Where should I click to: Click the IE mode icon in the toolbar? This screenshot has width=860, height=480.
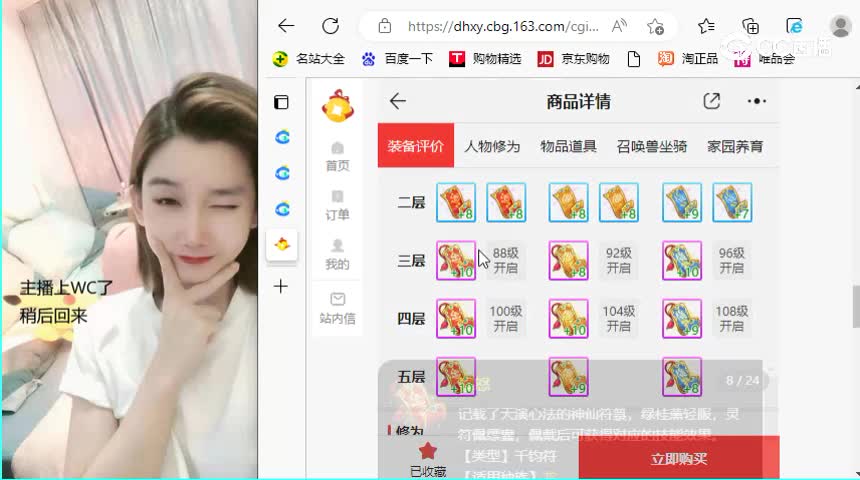point(794,26)
